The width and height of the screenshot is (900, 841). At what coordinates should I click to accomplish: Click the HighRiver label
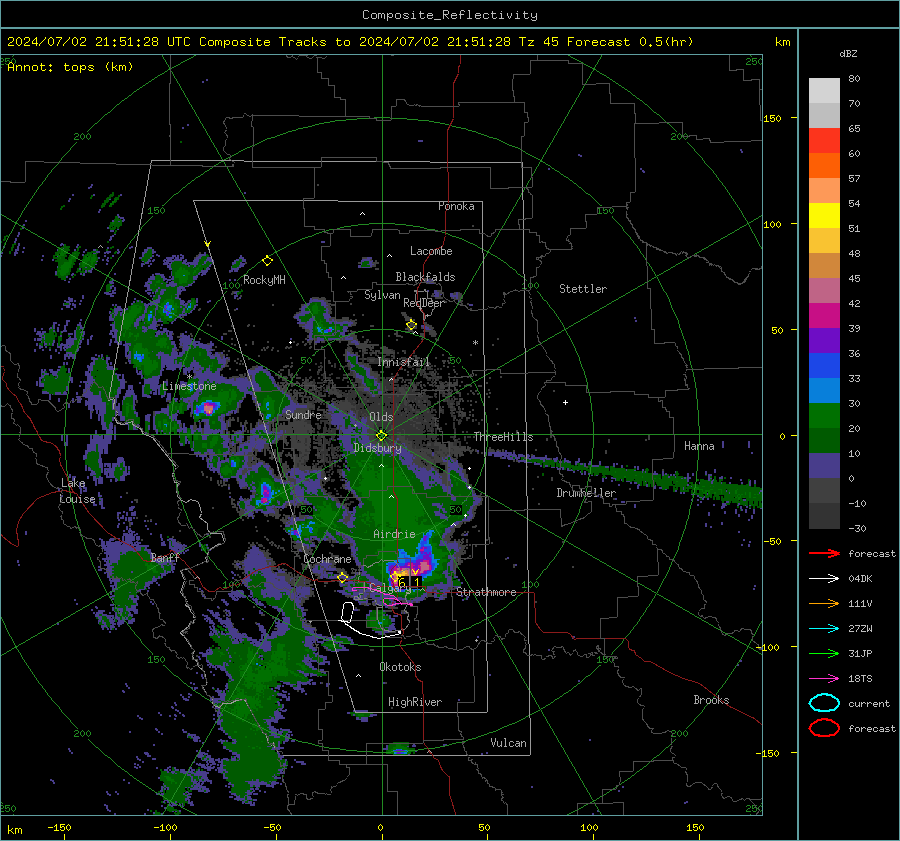click(x=415, y=702)
